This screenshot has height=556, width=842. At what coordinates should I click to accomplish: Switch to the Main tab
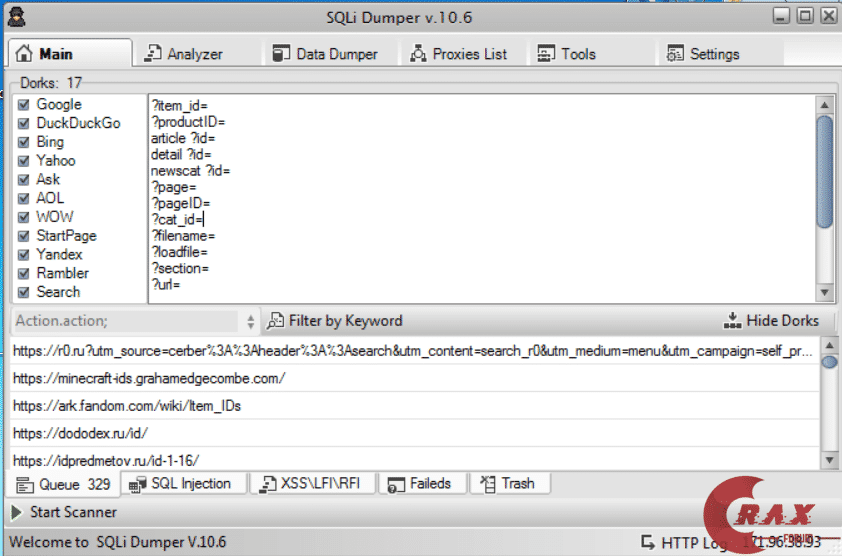pyautogui.click(x=70, y=54)
